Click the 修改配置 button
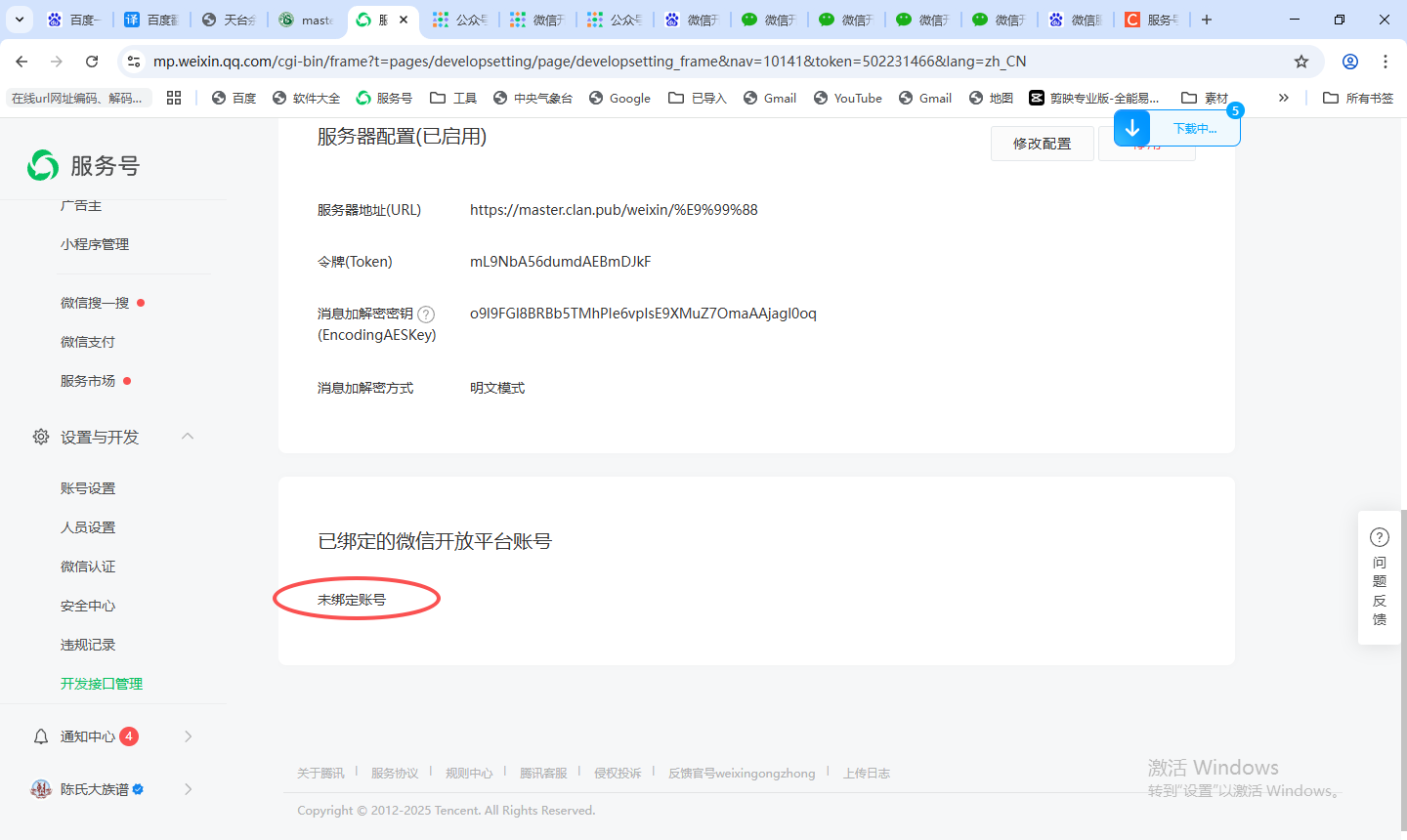The image size is (1407, 840). [x=1042, y=144]
